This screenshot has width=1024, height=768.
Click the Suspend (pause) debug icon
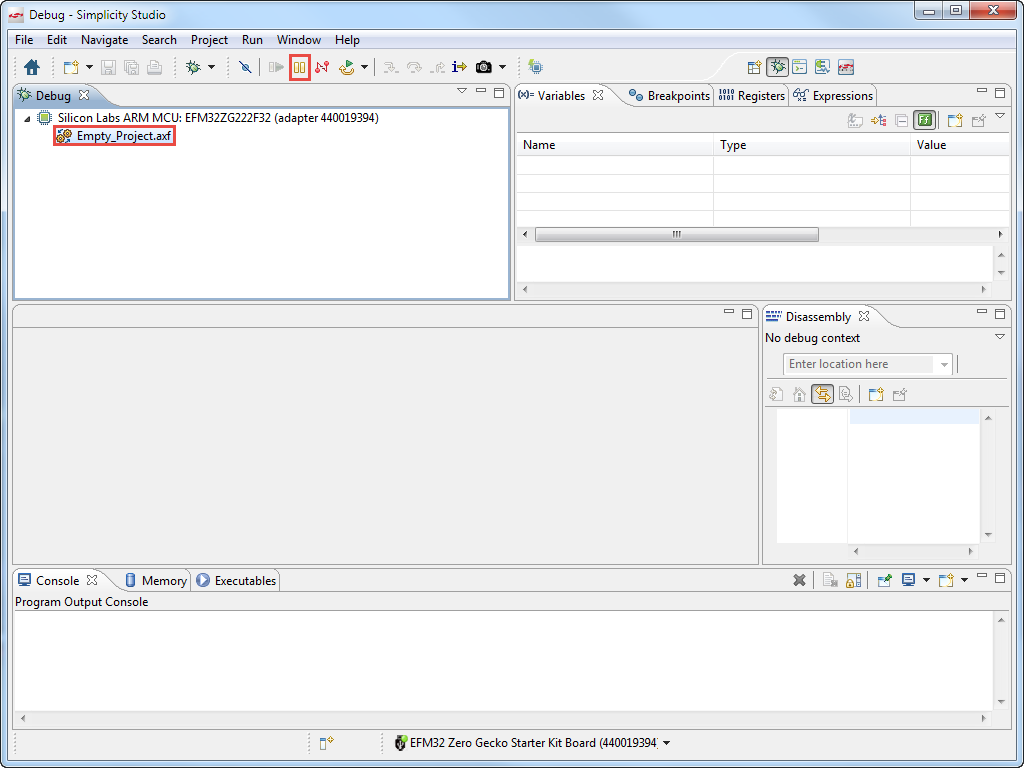tap(299, 67)
